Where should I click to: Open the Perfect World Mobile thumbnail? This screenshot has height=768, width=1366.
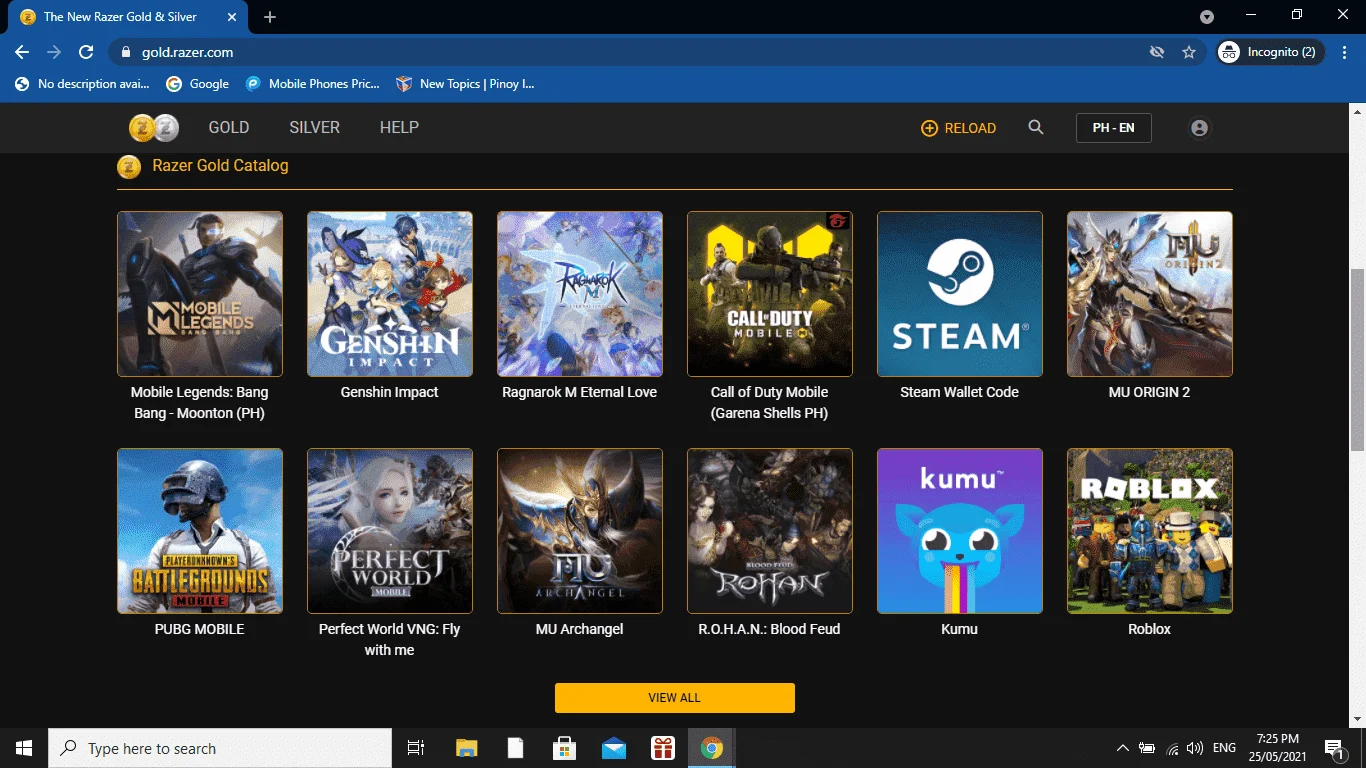pos(390,531)
